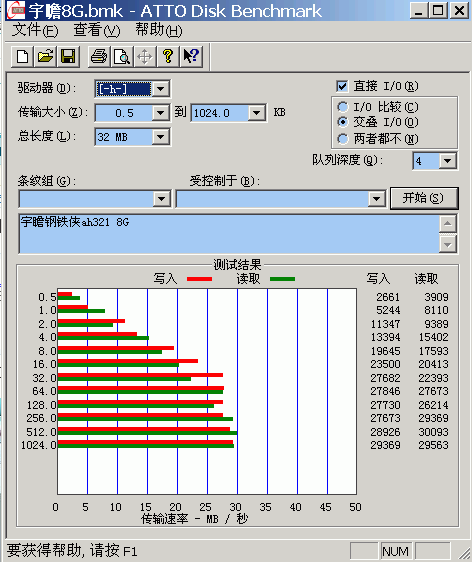Click the 开始(S) start button
472x562 pixels.
coord(424,198)
